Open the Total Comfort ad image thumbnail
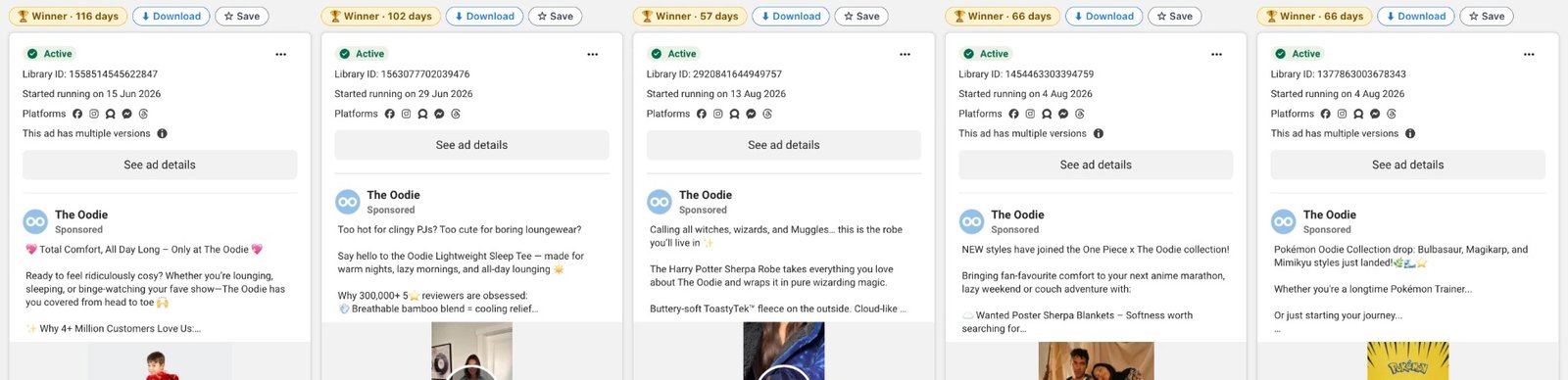 [x=160, y=361]
